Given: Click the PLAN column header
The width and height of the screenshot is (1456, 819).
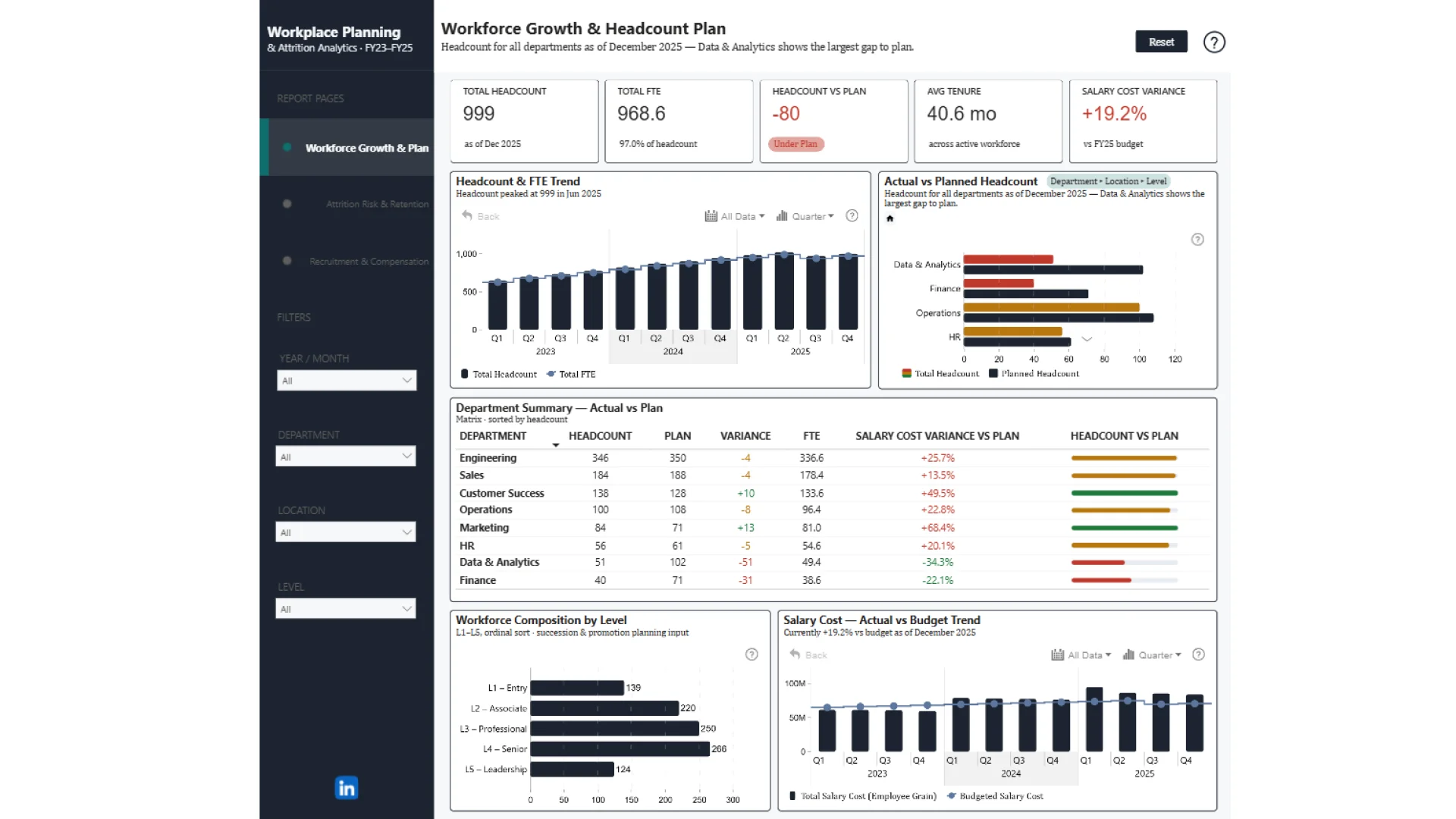Looking at the screenshot, I should pos(677,436).
